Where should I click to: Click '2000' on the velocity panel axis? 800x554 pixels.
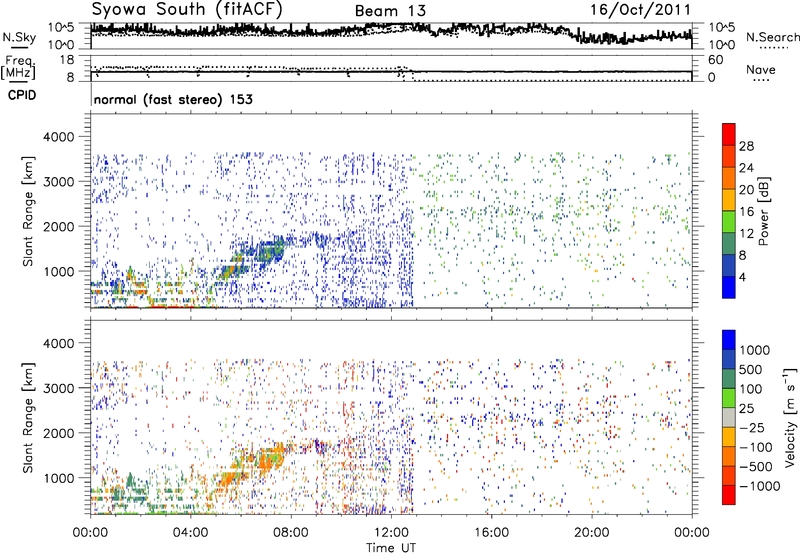59,433
